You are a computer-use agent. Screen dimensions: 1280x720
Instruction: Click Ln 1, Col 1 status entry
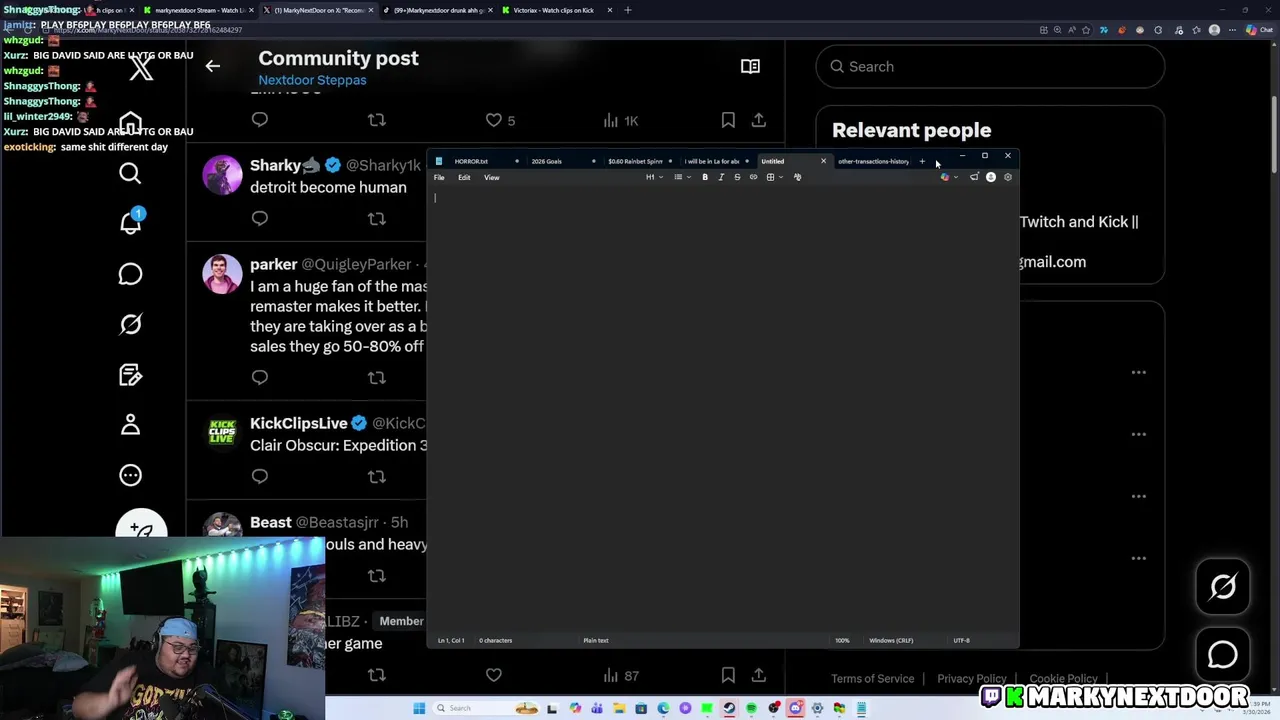(x=450, y=640)
